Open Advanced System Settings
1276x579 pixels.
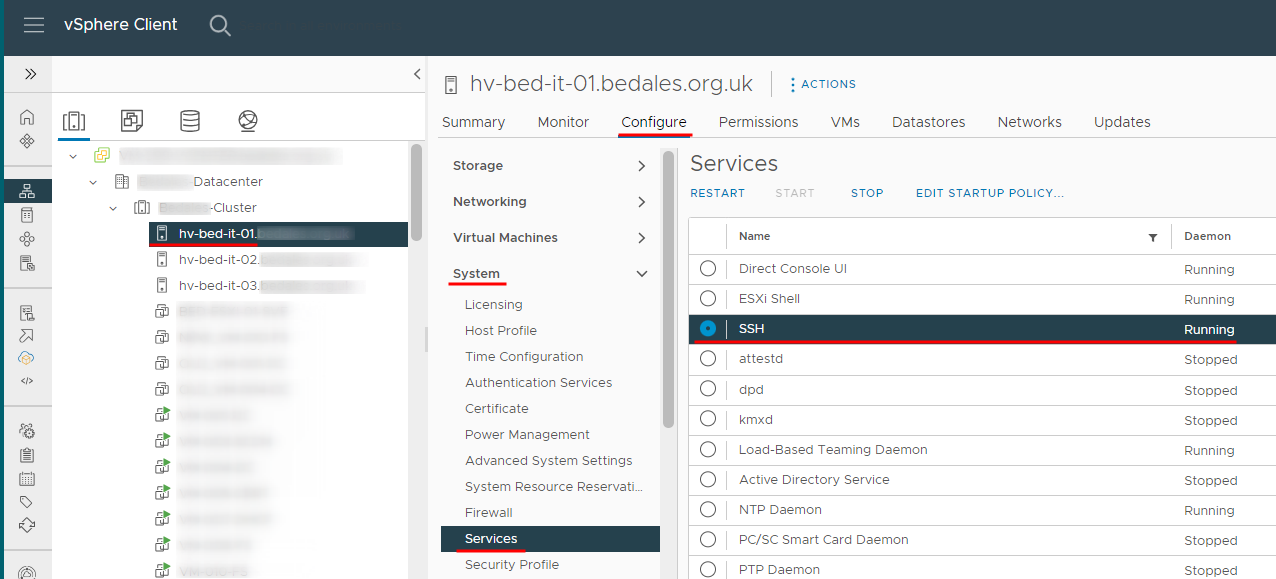(549, 461)
